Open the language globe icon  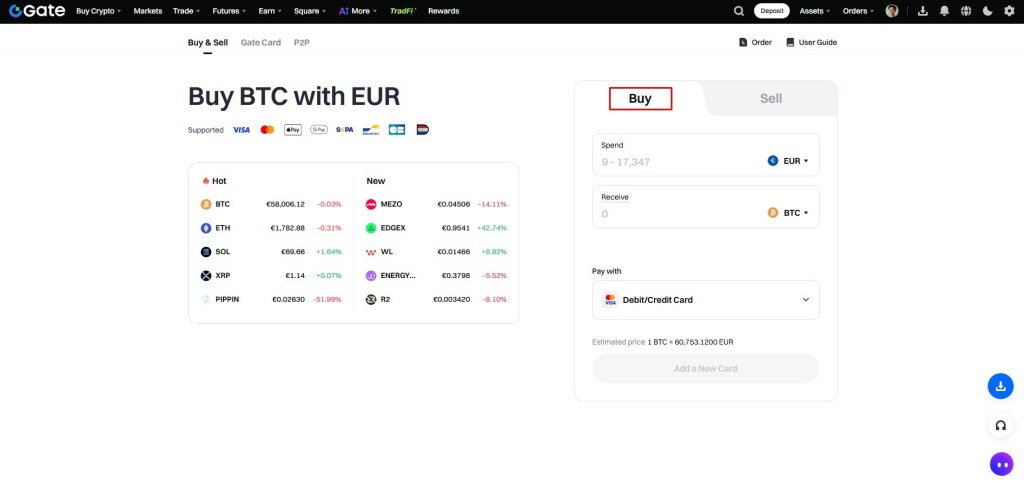966,11
